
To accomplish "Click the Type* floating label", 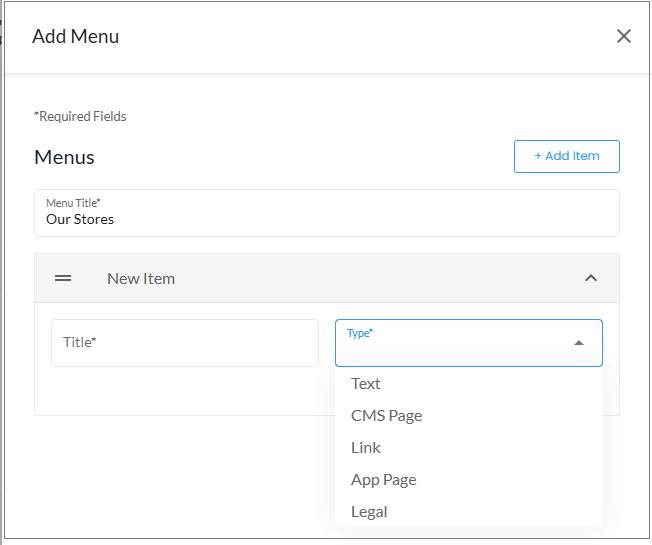I will coord(360,332).
